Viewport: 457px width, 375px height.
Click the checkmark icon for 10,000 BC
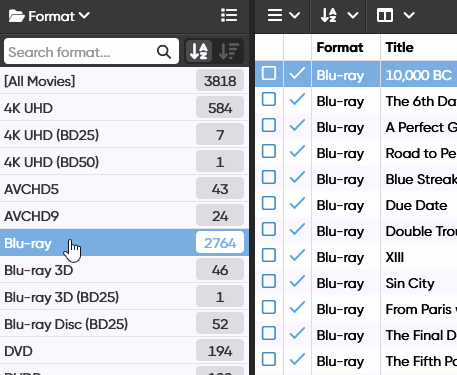point(297,73)
